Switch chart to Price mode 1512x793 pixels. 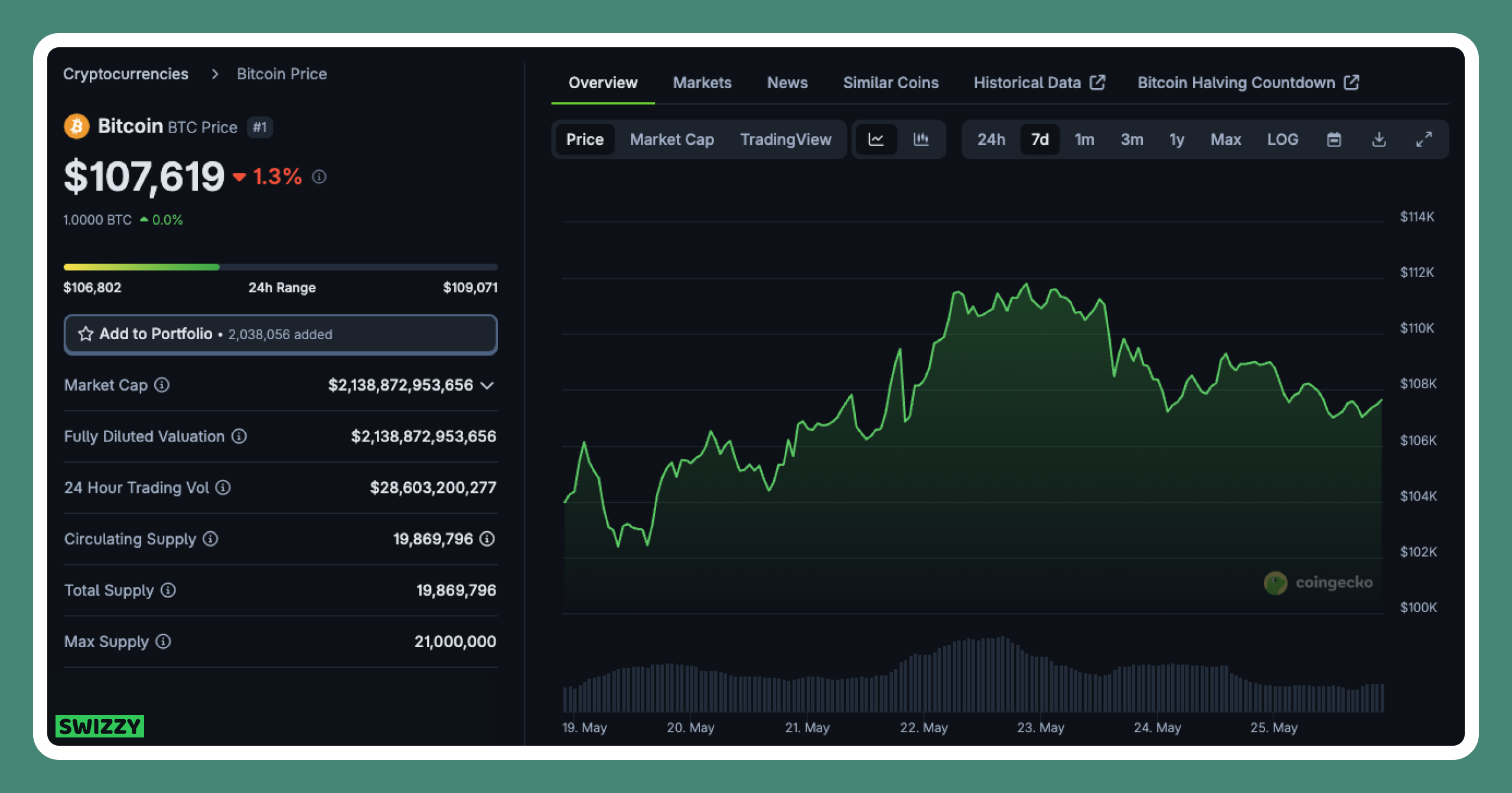[x=585, y=139]
